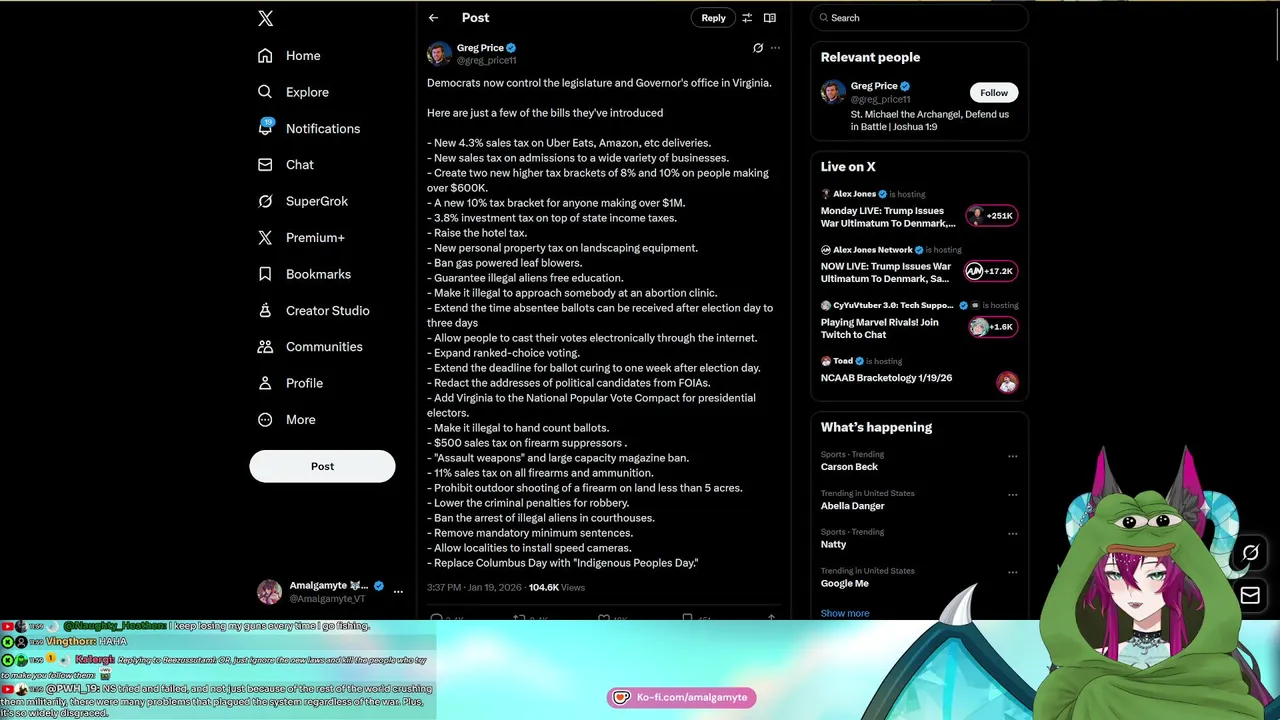Open Alex Jones live Monday LIVE broadcast
Screen dimensions: 1280x720
pos(888,217)
